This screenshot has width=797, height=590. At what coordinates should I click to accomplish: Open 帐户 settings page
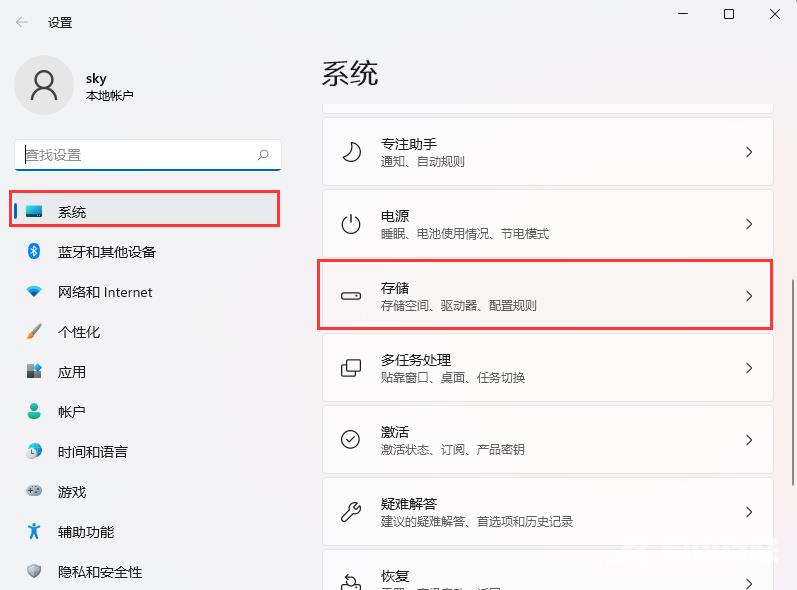pos(145,412)
